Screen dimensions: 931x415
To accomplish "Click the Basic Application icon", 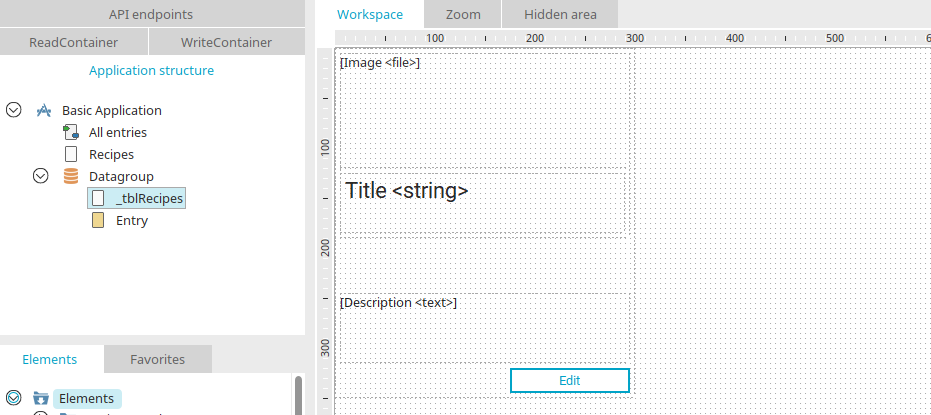I will click(x=43, y=110).
